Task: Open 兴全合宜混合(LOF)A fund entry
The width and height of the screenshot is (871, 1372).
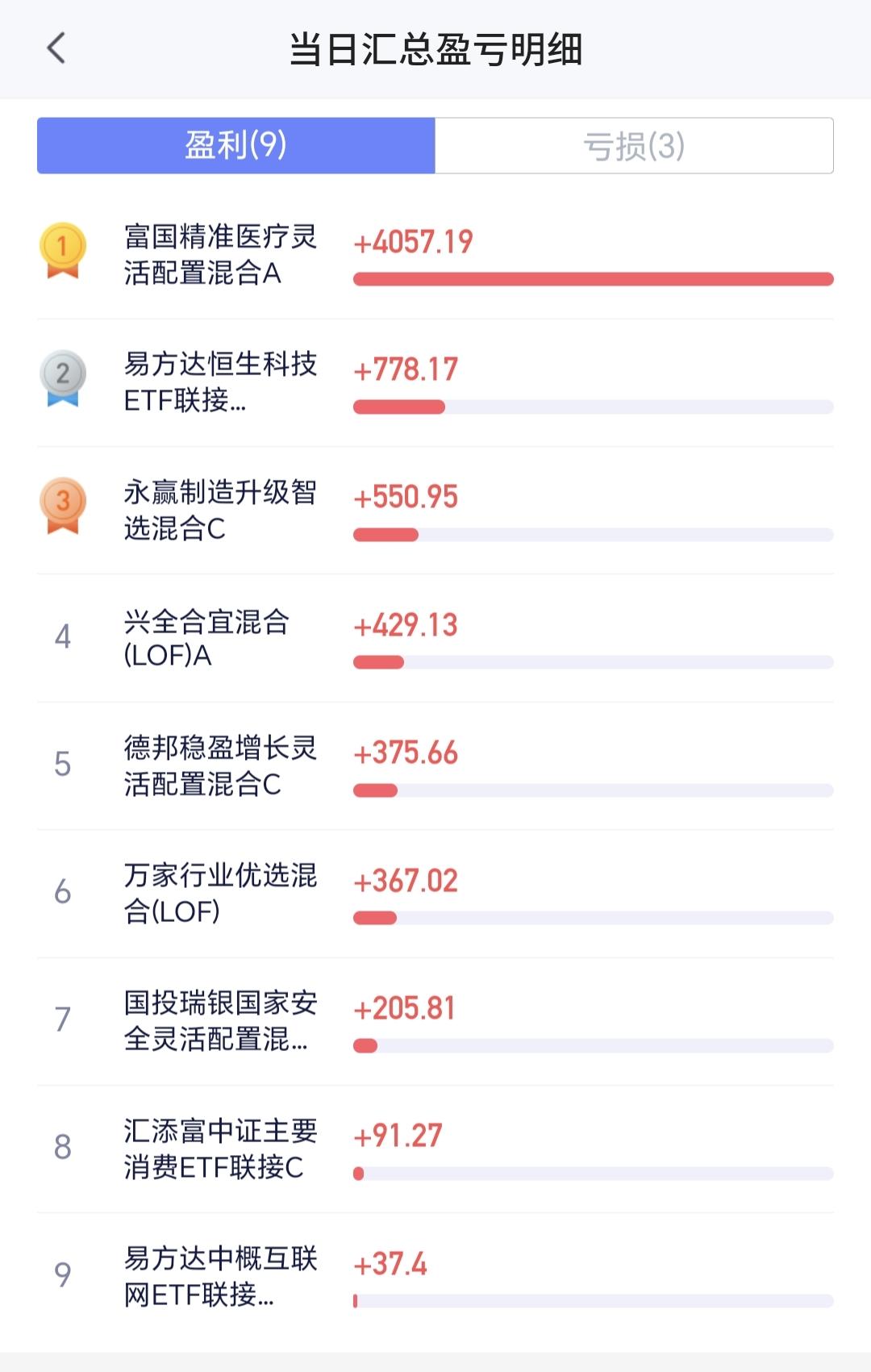Action: 435,638
